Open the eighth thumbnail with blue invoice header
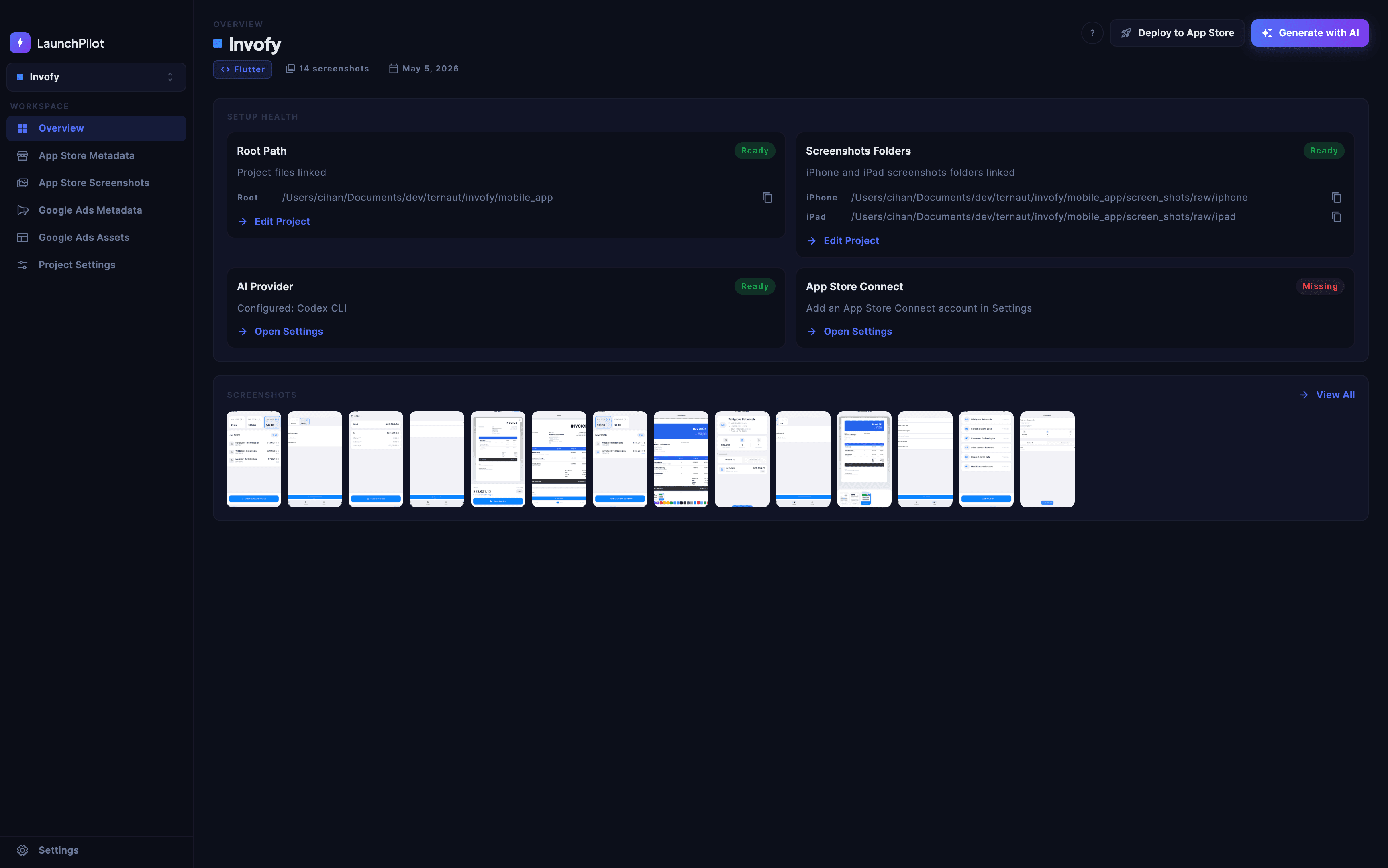 coord(681,459)
